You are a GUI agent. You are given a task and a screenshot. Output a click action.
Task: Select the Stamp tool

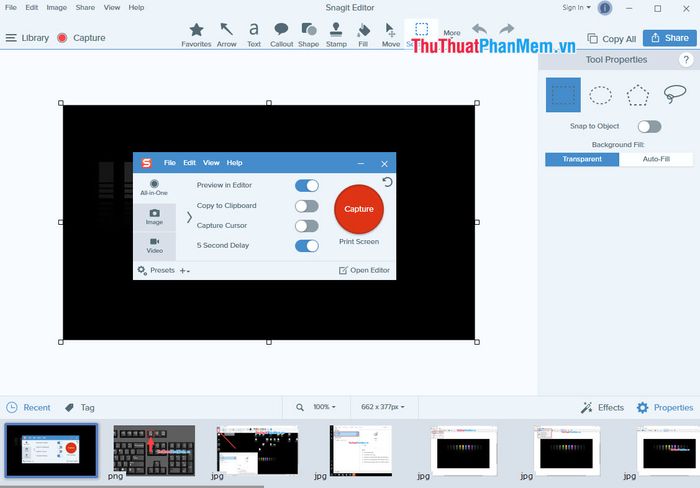point(336,35)
